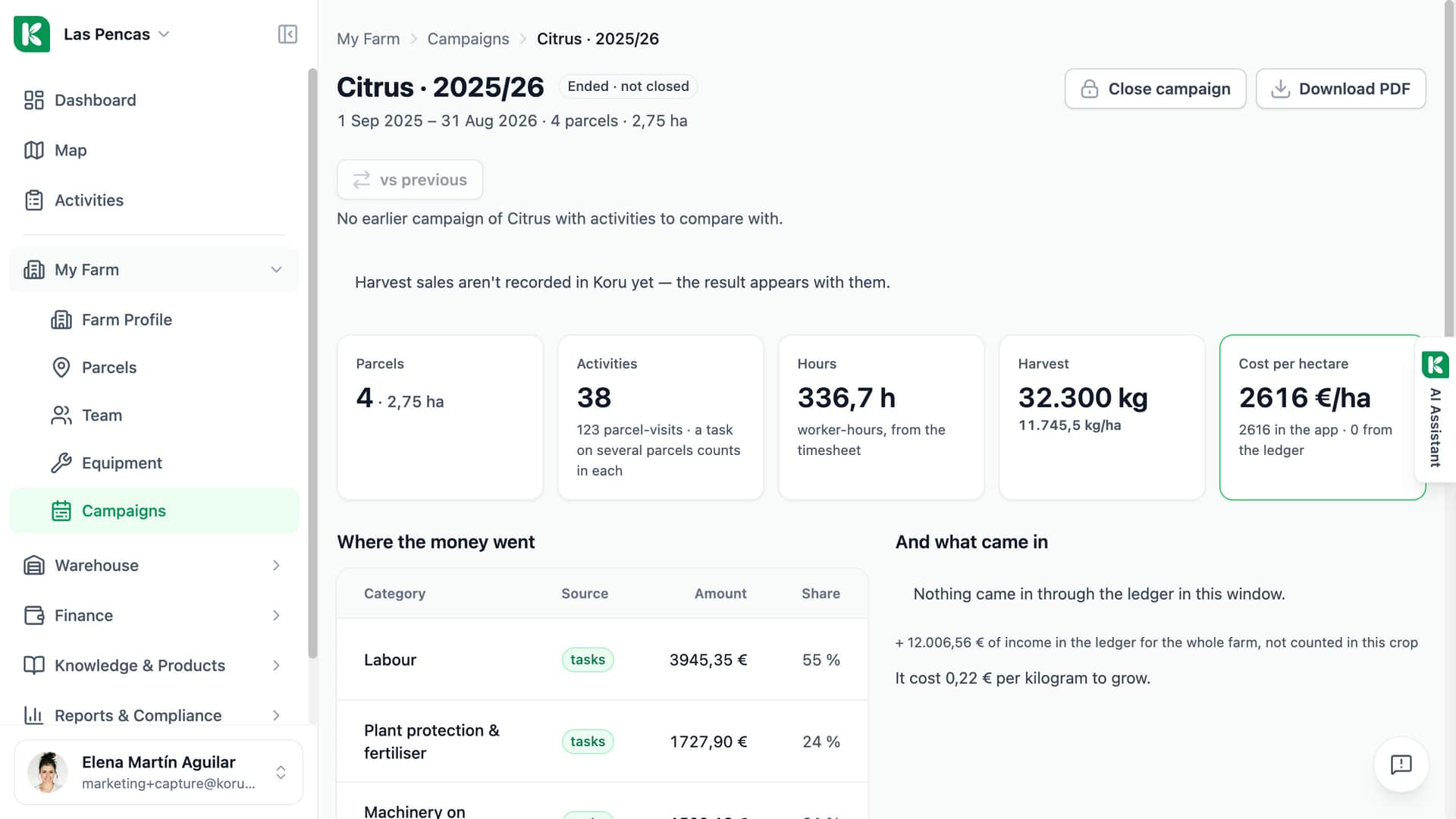
Task: Open the feedback chat bubble icon
Action: [1401, 764]
